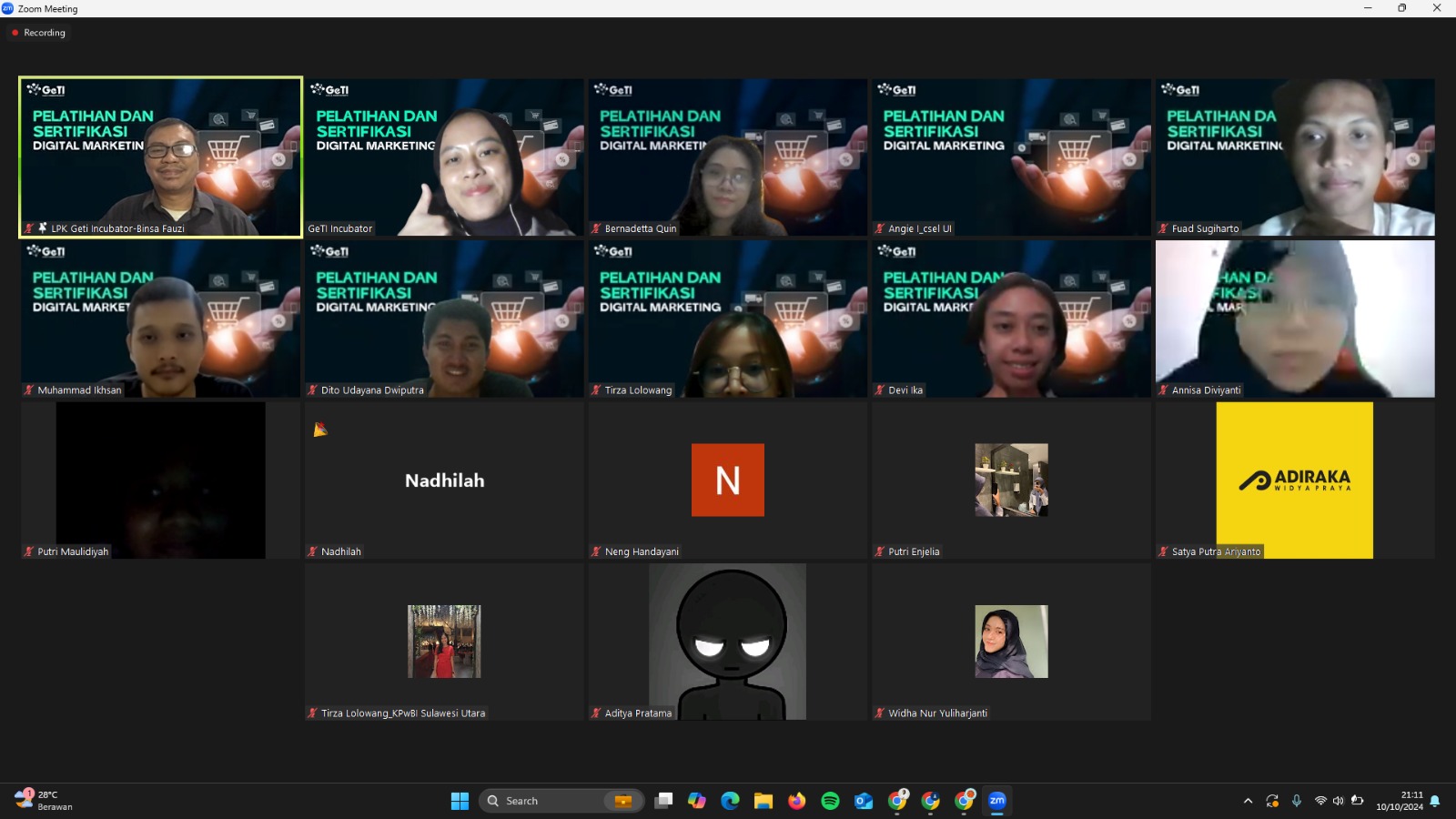This screenshot has height=819, width=1456.
Task: Open the volume control in system tray
Action: pos(1338,801)
